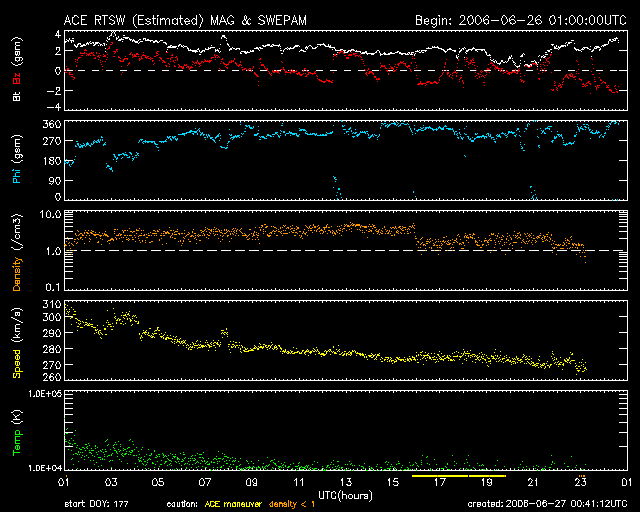Viewport: 640px width, 512px height.
Task: Click the created timestamp at bottom right
Action: click(547, 504)
